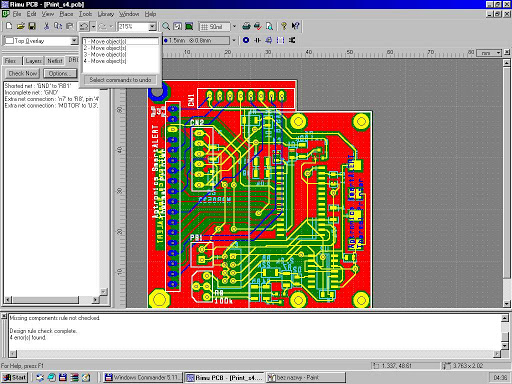This screenshot has width=512, height=384.
Task: Open the mm units dropdown on ruler
Action: 499,53
